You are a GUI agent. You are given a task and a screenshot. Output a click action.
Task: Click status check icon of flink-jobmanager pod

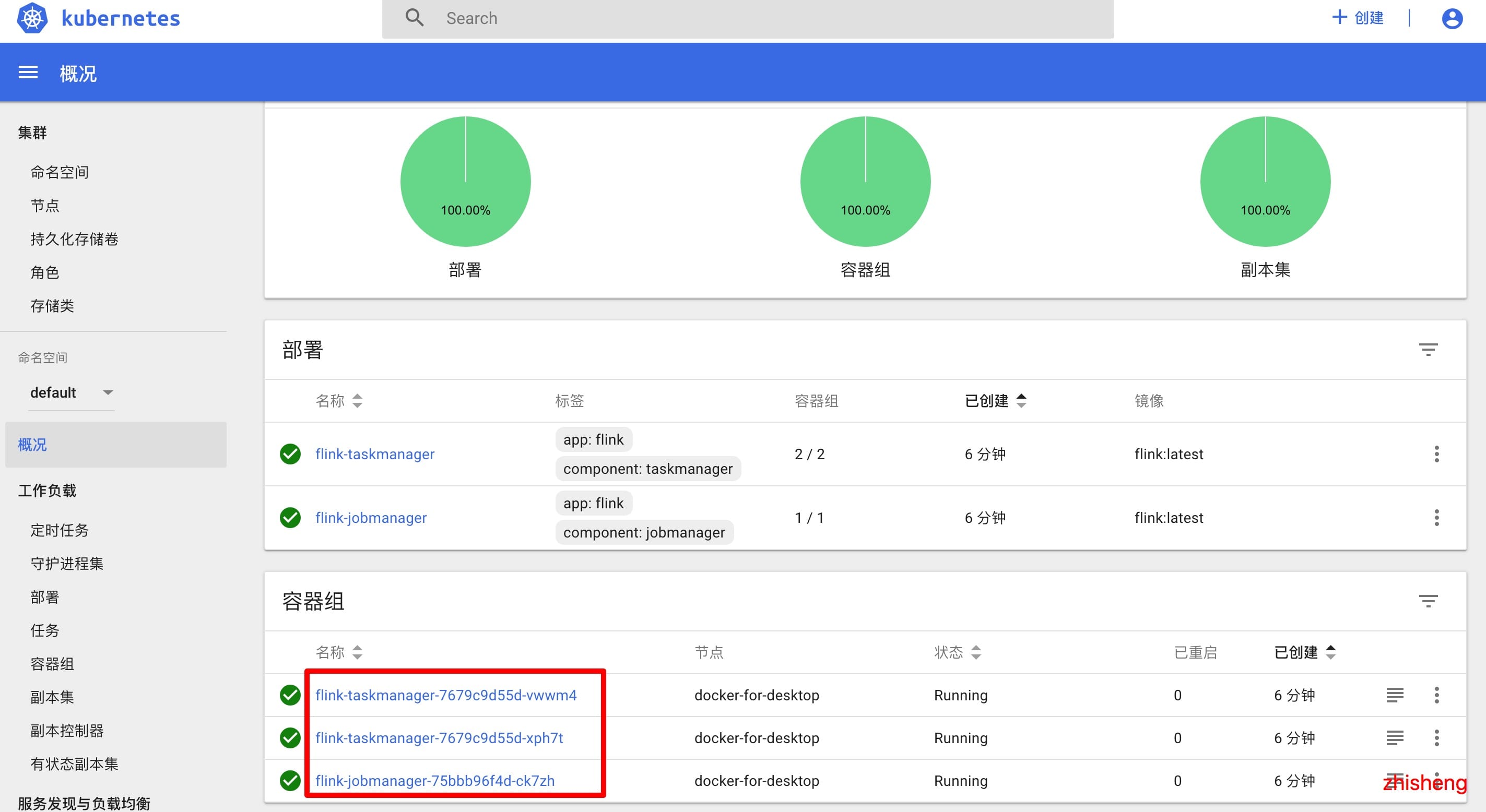[290, 780]
